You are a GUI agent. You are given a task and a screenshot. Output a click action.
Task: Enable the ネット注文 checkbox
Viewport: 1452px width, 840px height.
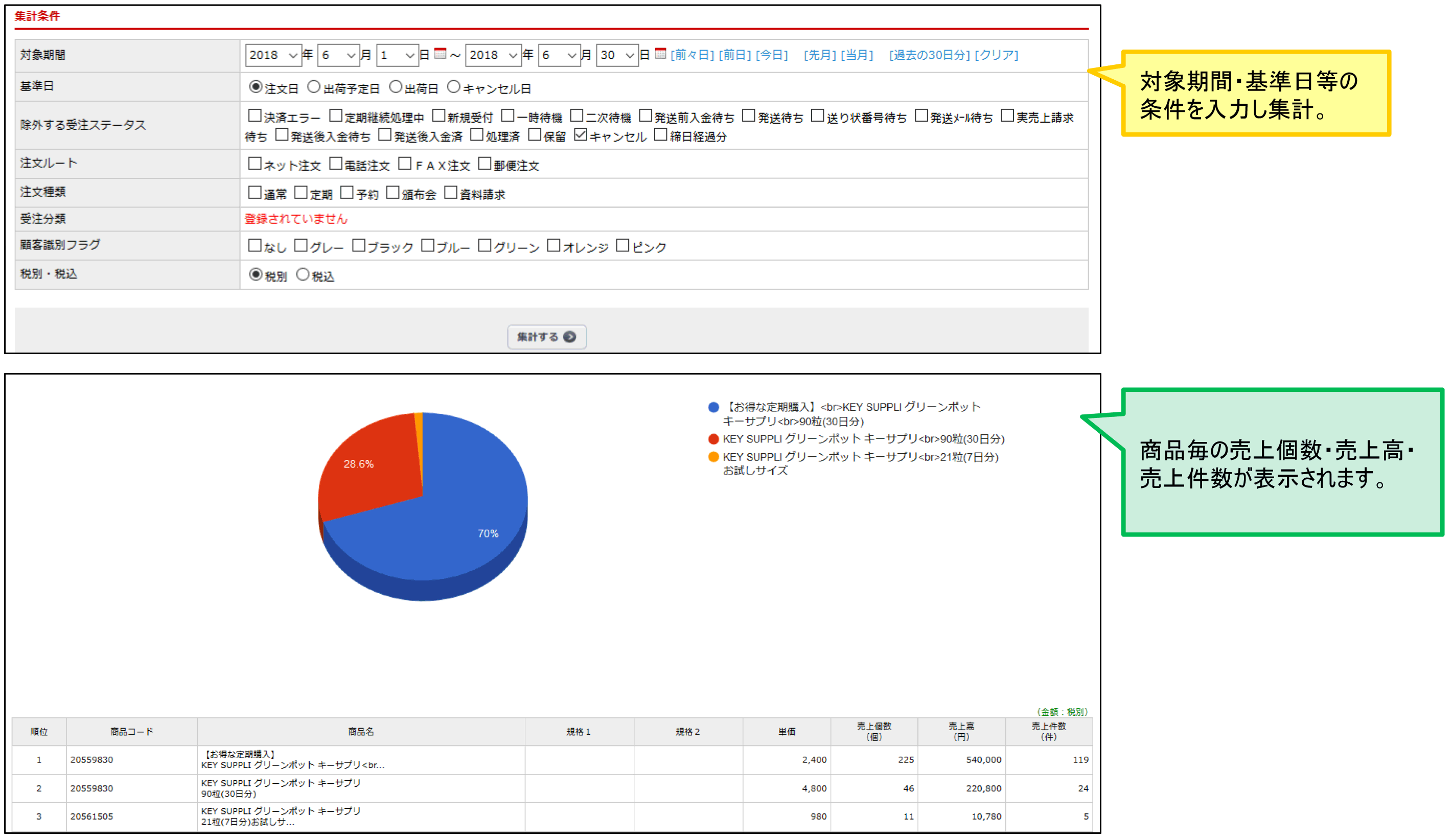click(x=254, y=164)
